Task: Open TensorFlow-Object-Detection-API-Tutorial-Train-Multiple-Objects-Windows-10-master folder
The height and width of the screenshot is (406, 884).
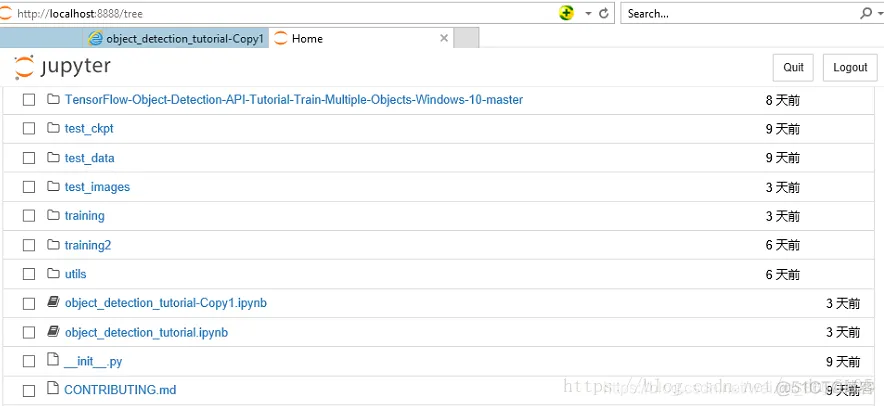Action: click(294, 100)
